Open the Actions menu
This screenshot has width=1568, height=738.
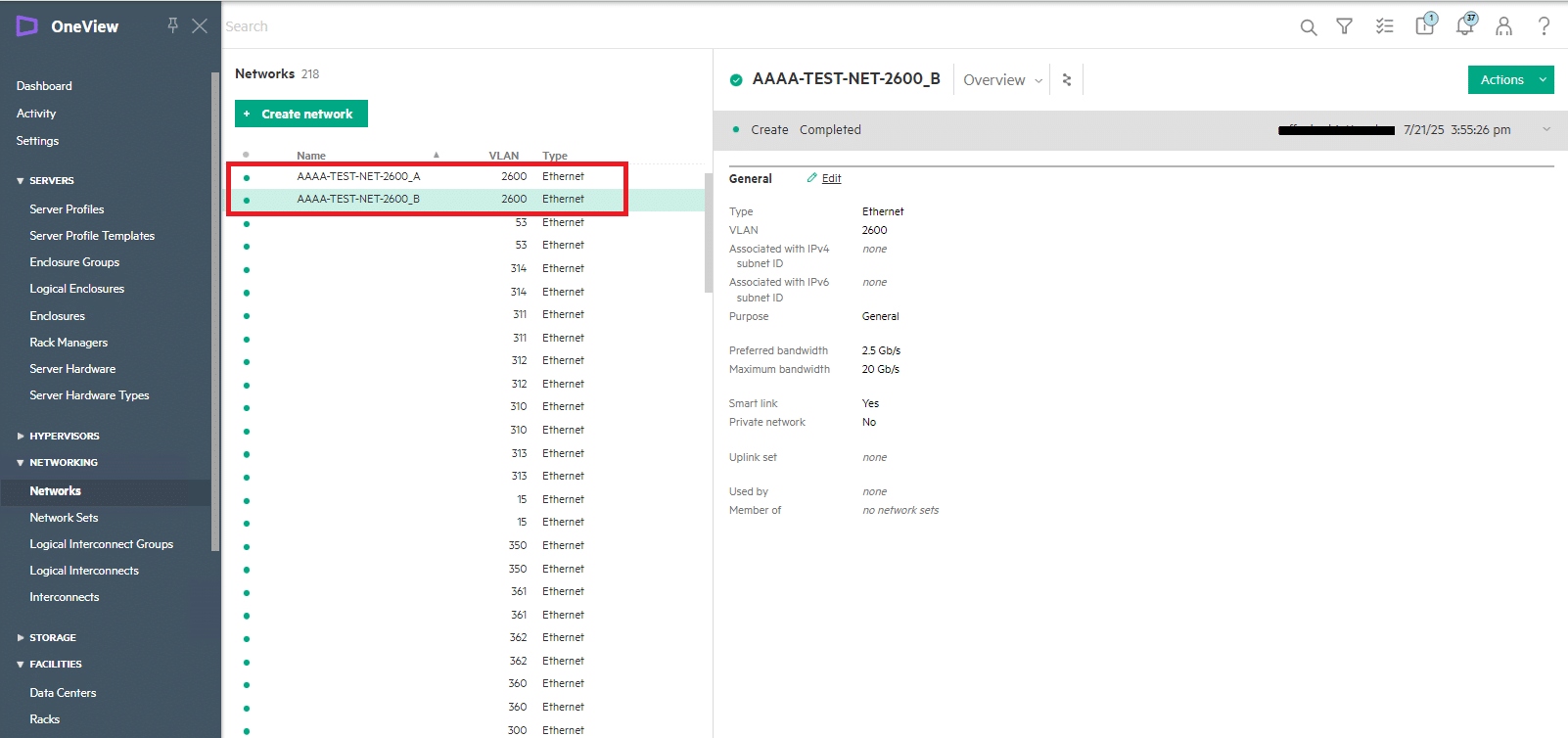(1510, 80)
